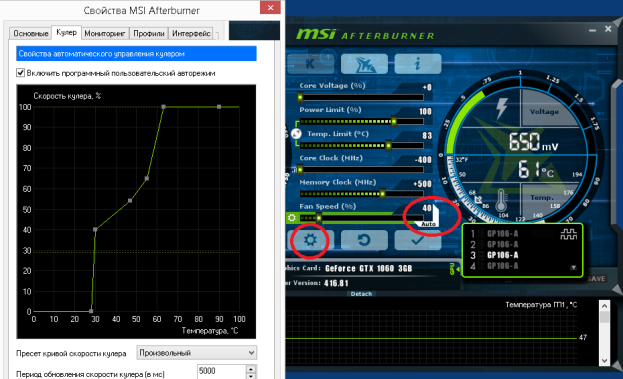The height and width of the screenshot is (379, 623).
Task: Expand GPU list down arrow
Action: (x=573, y=268)
